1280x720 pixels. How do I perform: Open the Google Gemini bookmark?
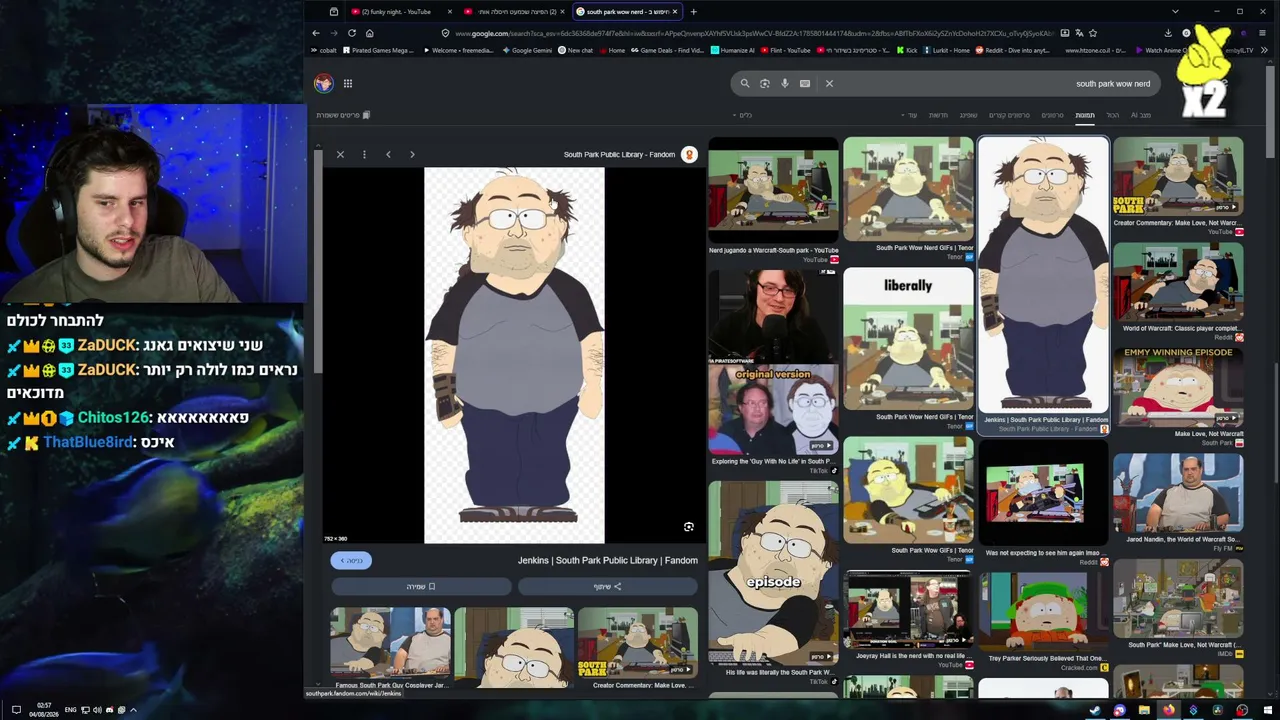(527, 50)
